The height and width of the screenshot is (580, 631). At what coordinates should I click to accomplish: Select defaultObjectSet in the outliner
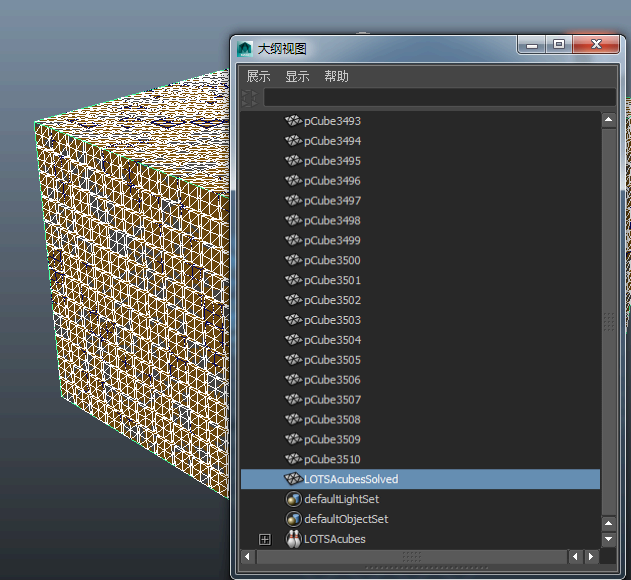click(346, 519)
